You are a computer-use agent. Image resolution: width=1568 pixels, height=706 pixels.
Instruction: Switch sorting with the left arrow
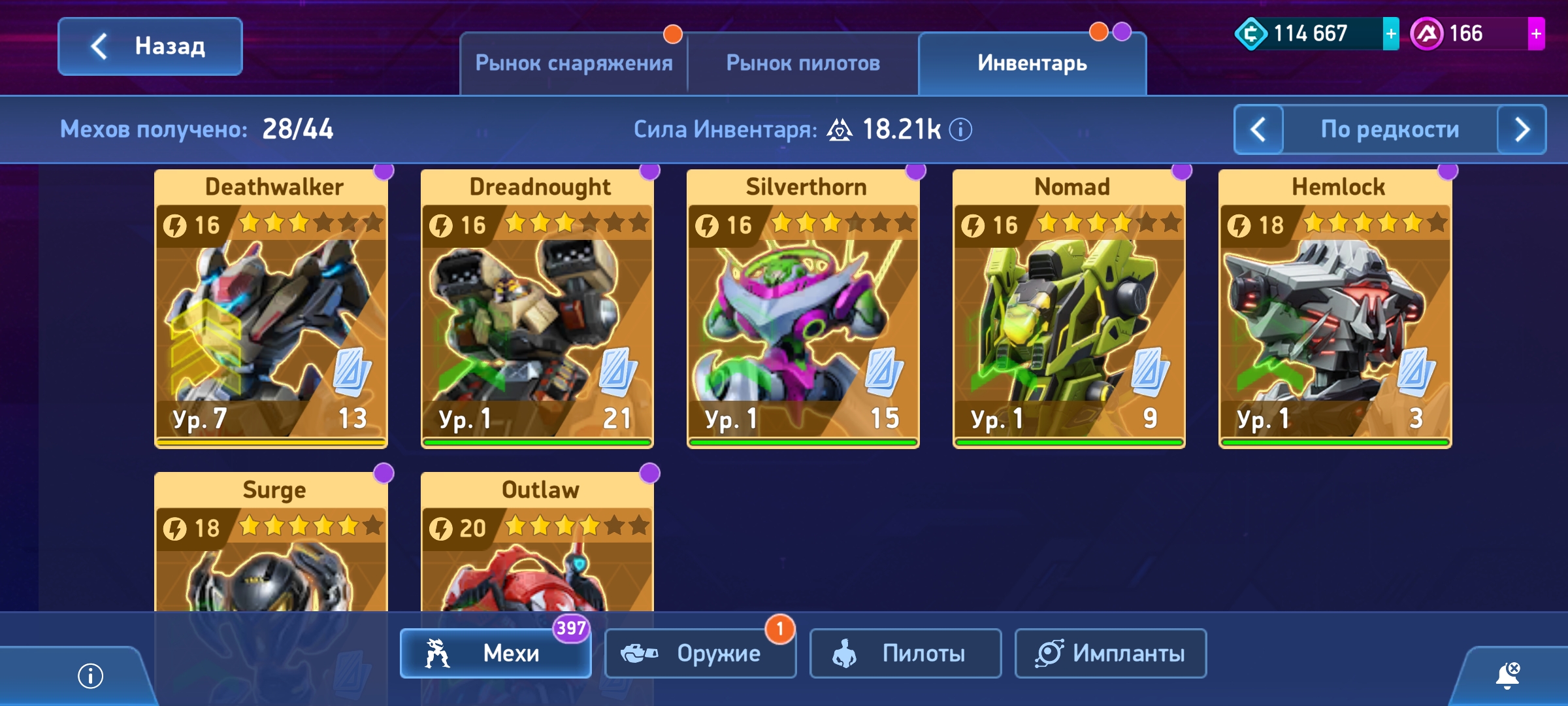[1258, 129]
